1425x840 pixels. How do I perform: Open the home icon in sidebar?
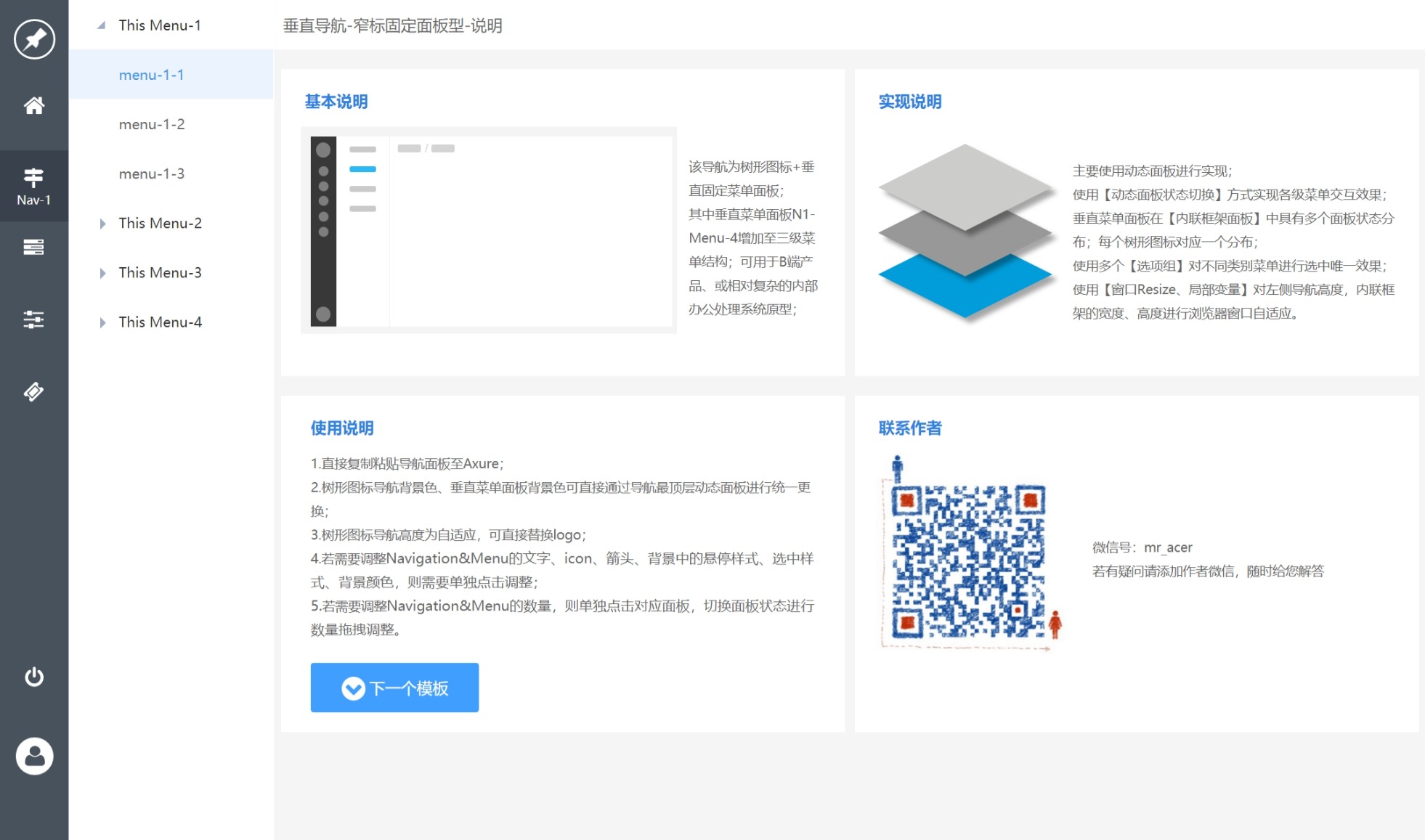[x=34, y=106]
